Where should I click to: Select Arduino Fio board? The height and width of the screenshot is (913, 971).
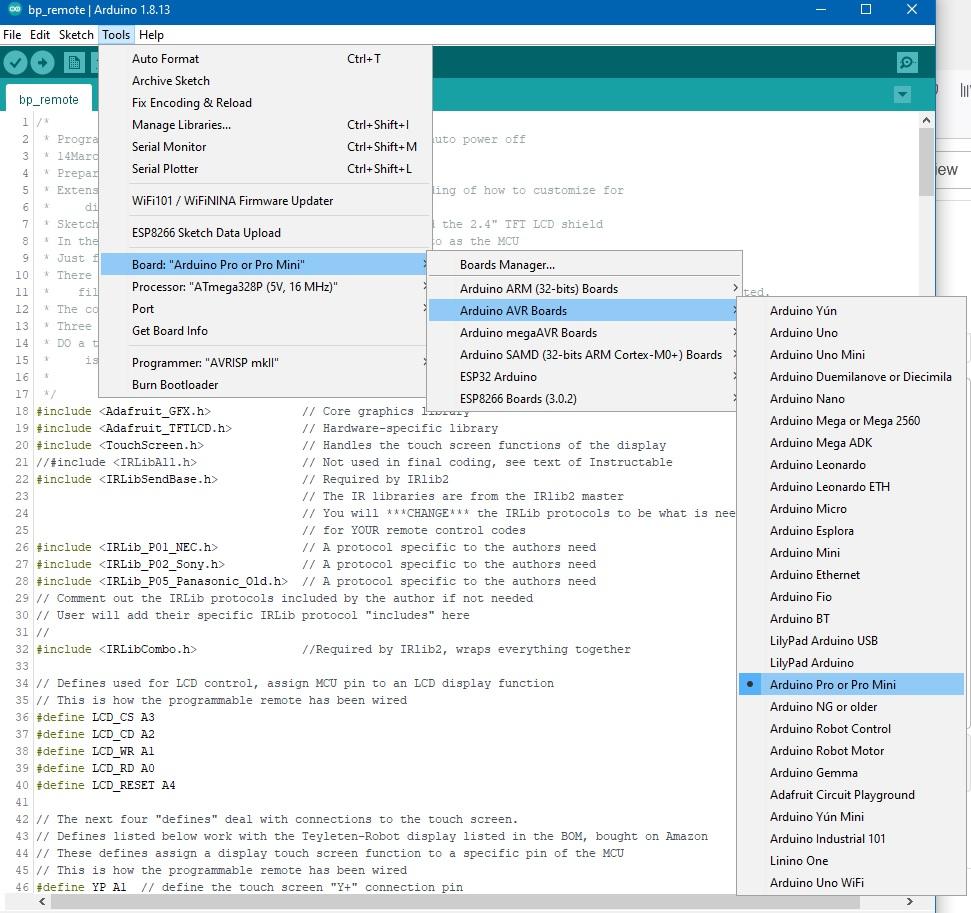[x=851, y=596]
